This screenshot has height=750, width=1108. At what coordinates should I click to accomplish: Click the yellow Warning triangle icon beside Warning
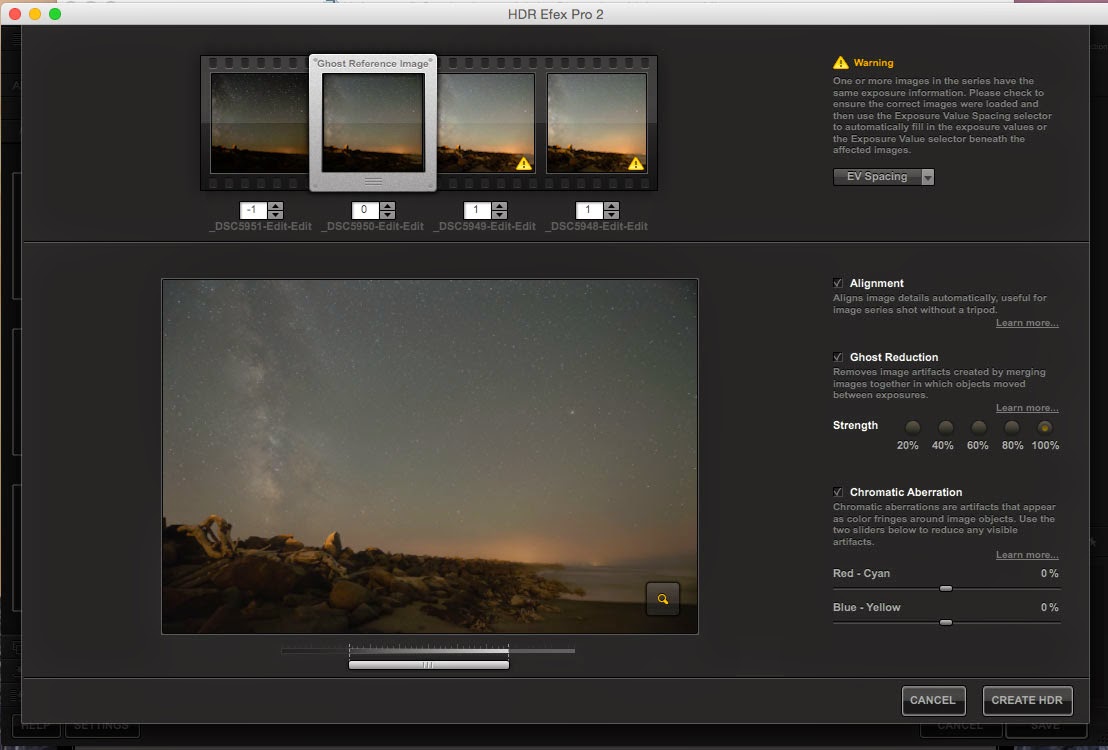pyautogui.click(x=840, y=62)
